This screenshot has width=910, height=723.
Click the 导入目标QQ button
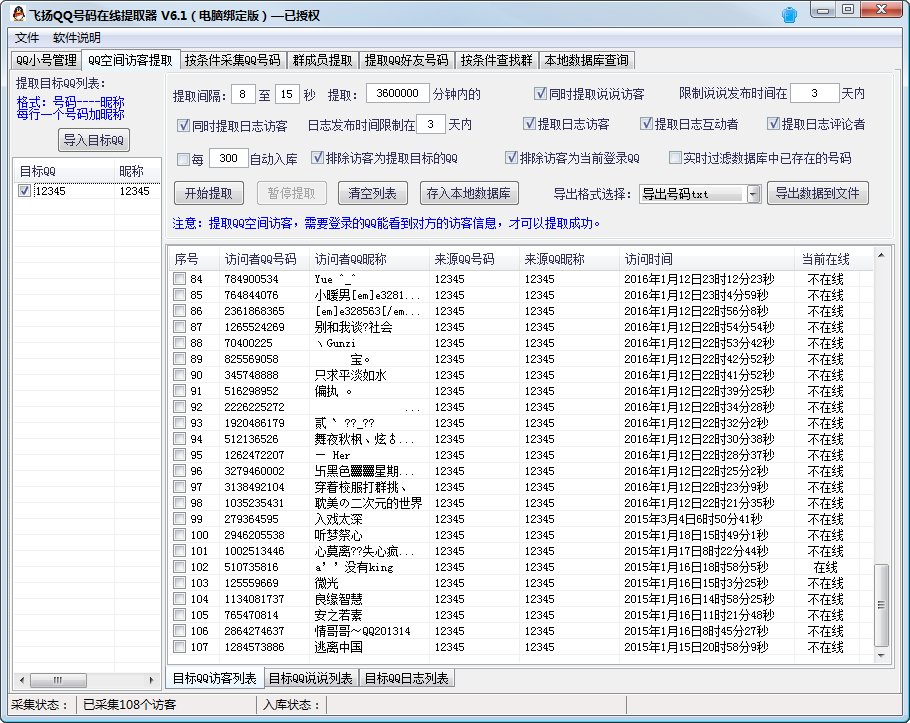click(x=93, y=140)
